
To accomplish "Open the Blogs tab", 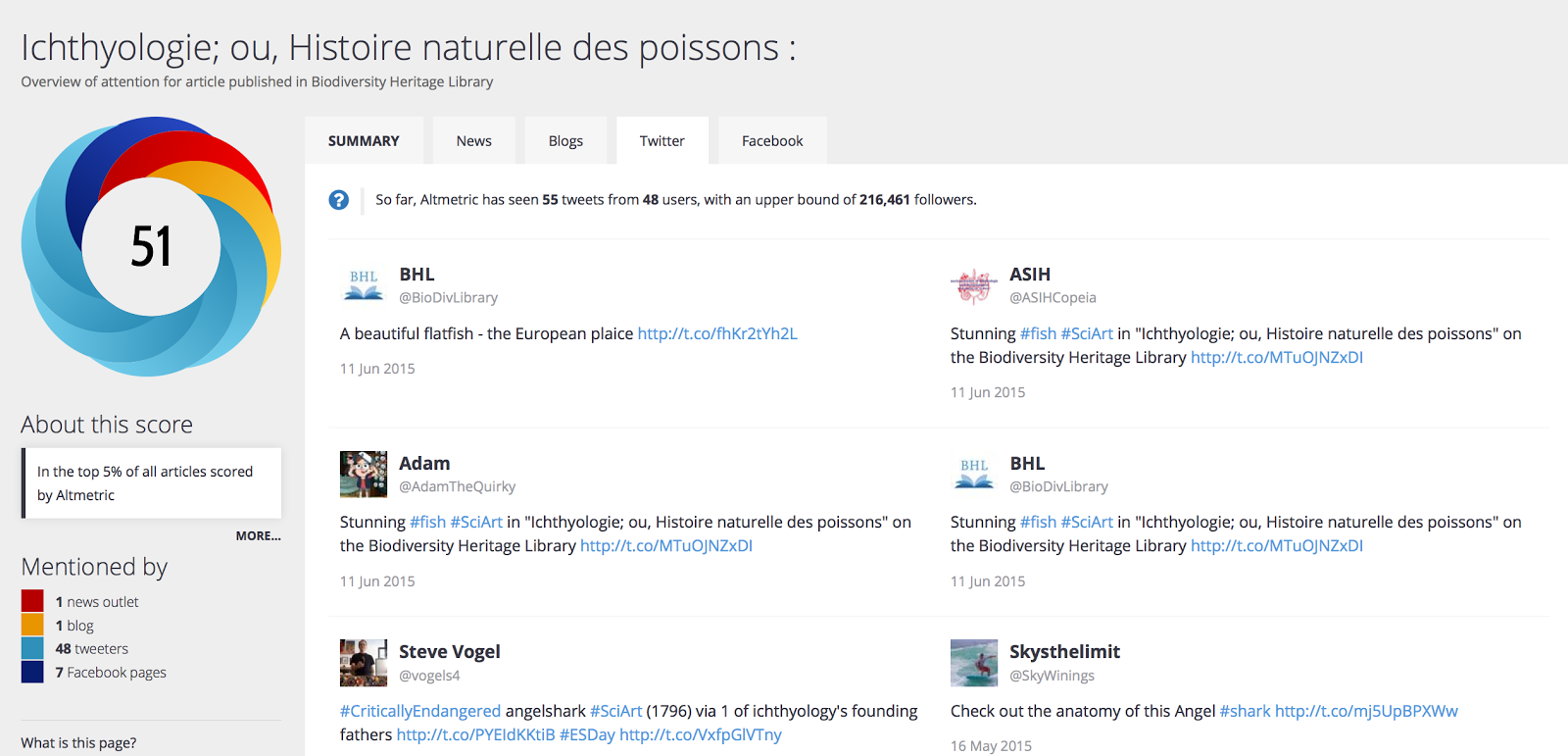I will pyautogui.click(x=565, y=141).
